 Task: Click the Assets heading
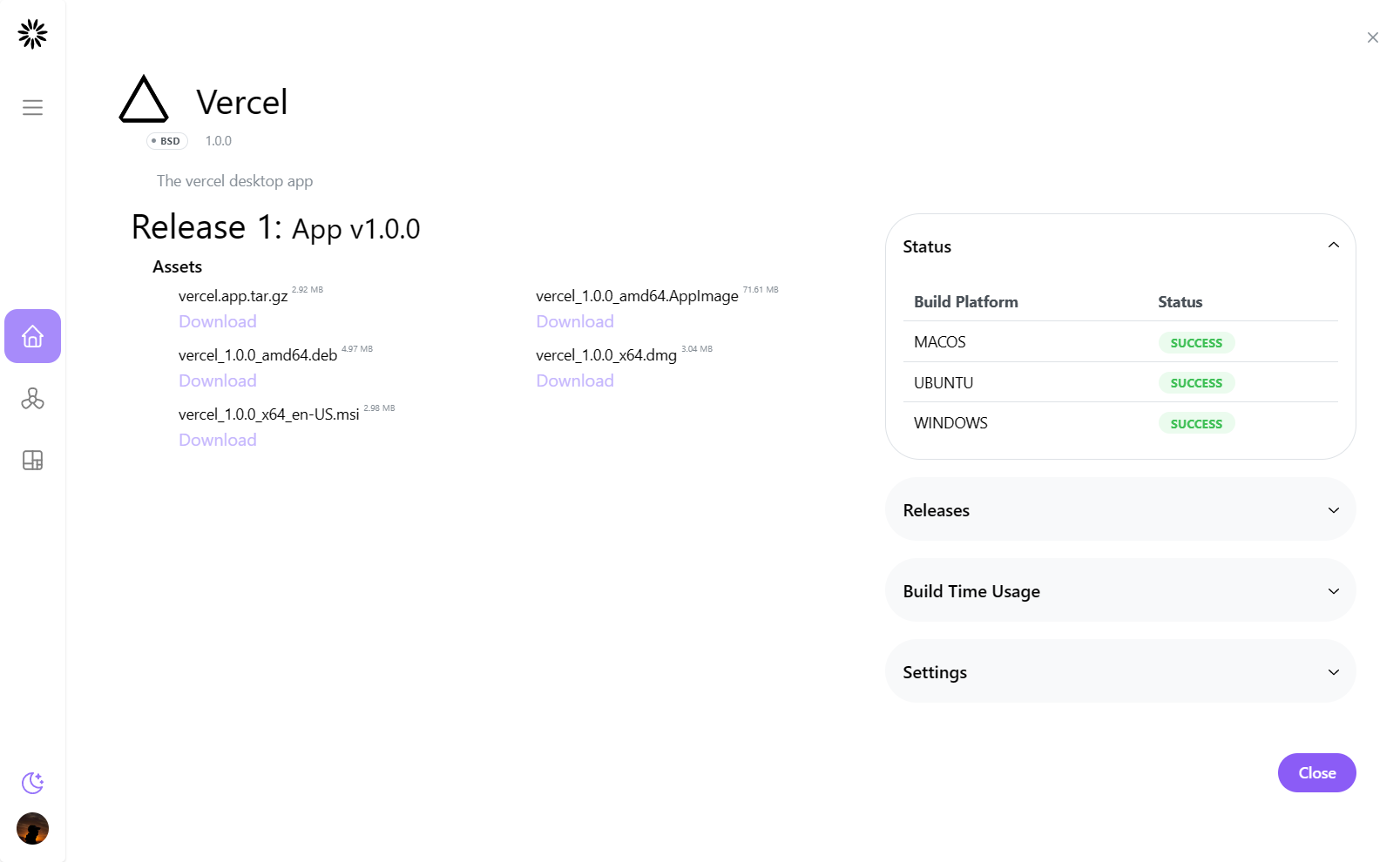[x=177, y=266]
